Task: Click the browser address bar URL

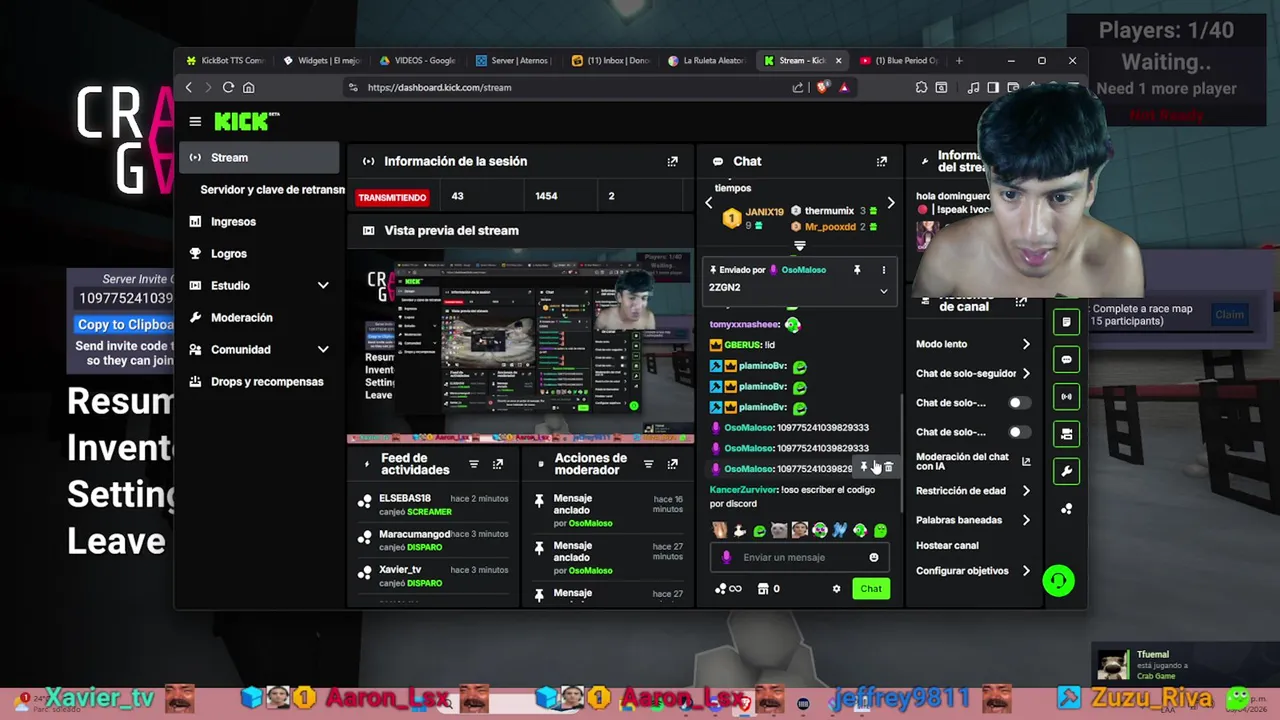Action: coord(439,88)
